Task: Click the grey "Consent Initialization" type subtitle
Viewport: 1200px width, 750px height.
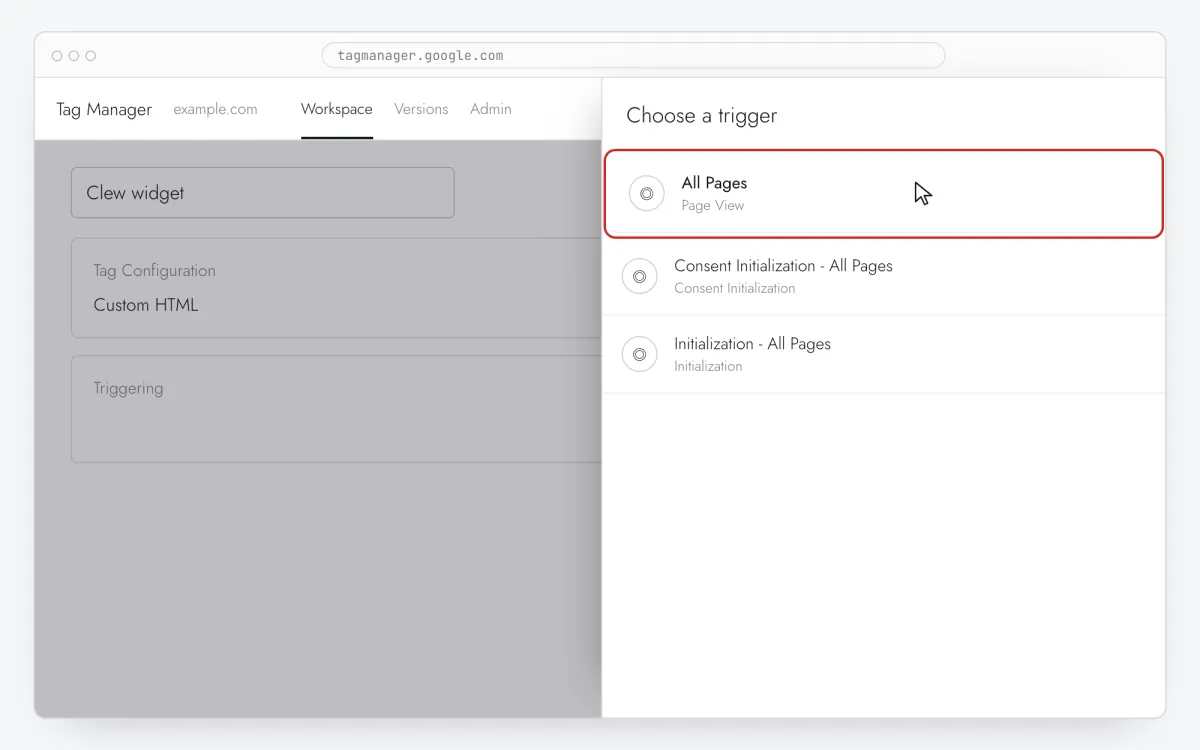Action: [x=735, y=288]
